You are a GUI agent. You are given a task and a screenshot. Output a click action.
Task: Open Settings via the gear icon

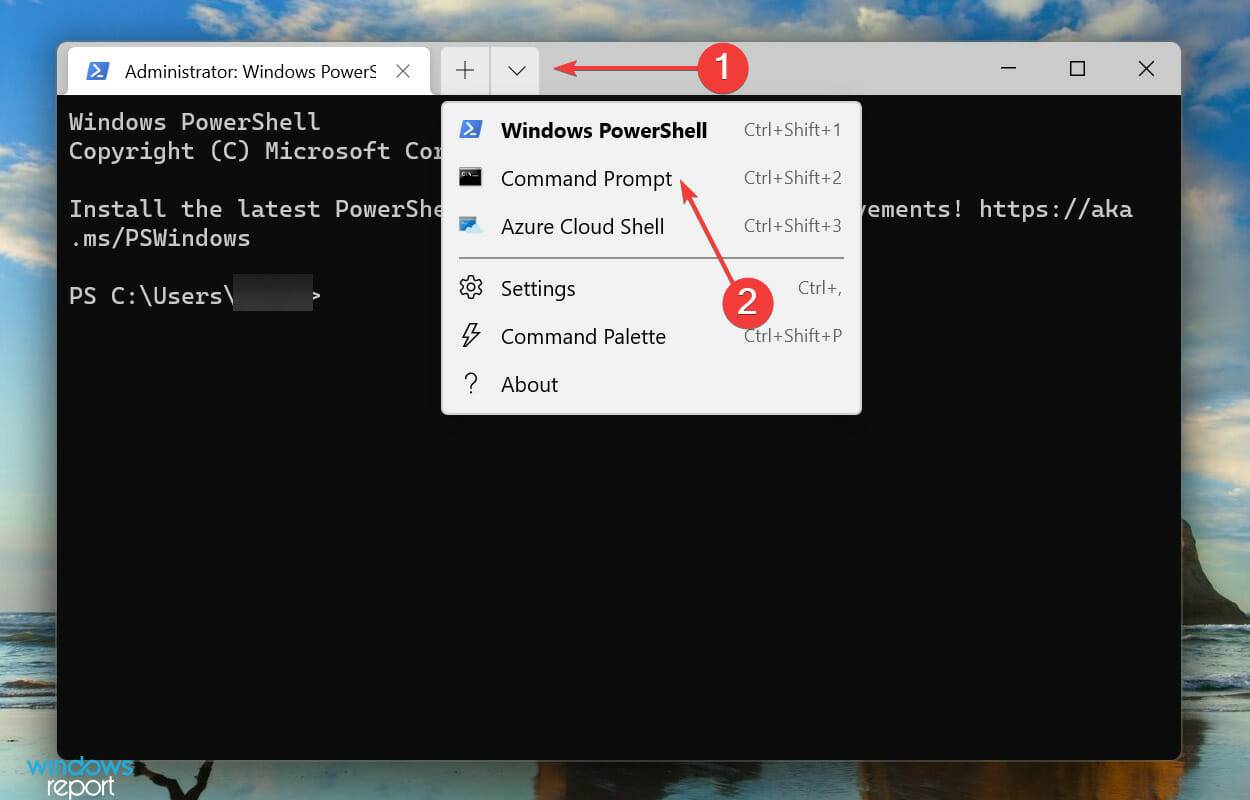[x=471, y=288]
